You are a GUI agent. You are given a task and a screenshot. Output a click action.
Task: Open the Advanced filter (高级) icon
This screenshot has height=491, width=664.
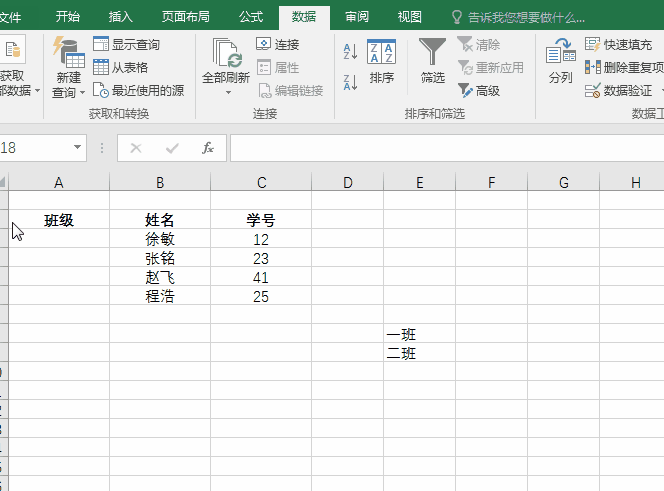point(465,90)
